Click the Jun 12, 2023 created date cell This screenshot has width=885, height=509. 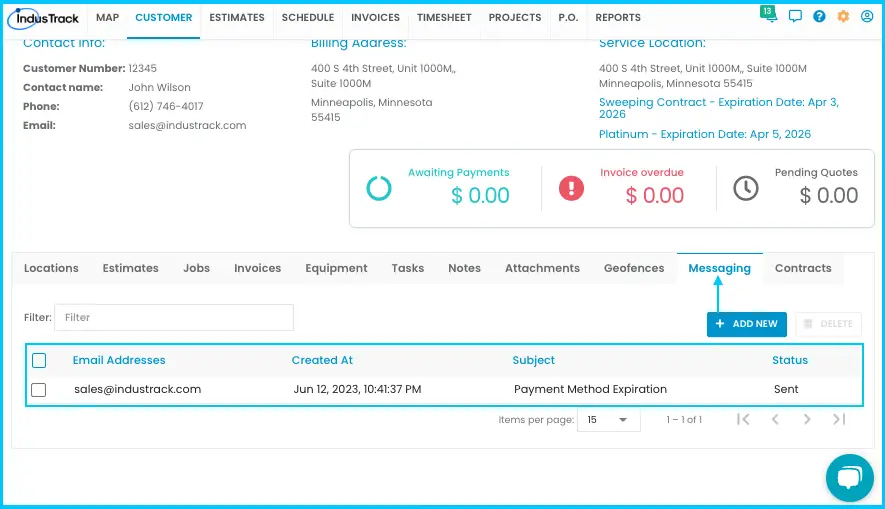point(357,389)
